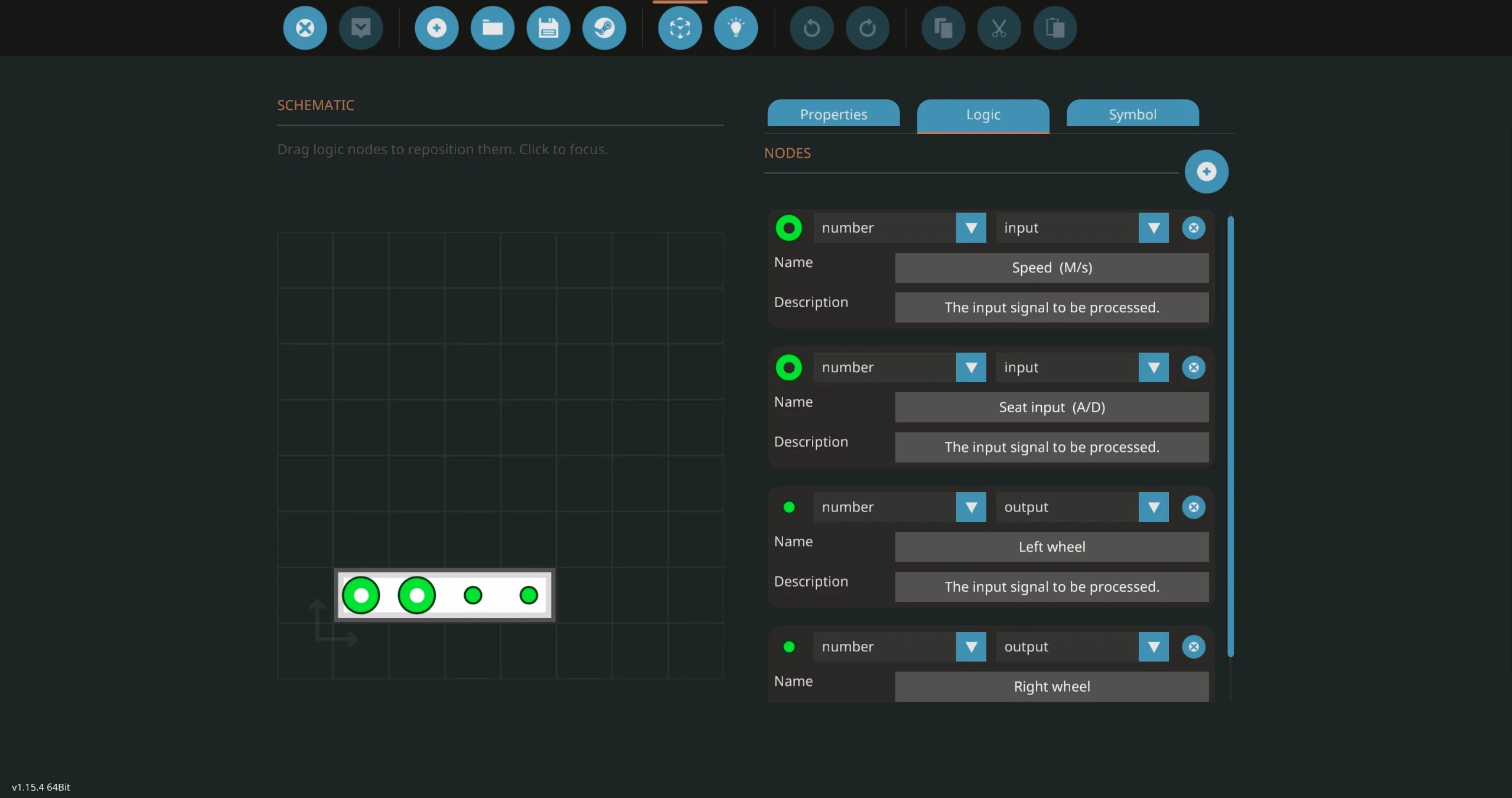Select rightmost small green node on schematic

point(529,595)
